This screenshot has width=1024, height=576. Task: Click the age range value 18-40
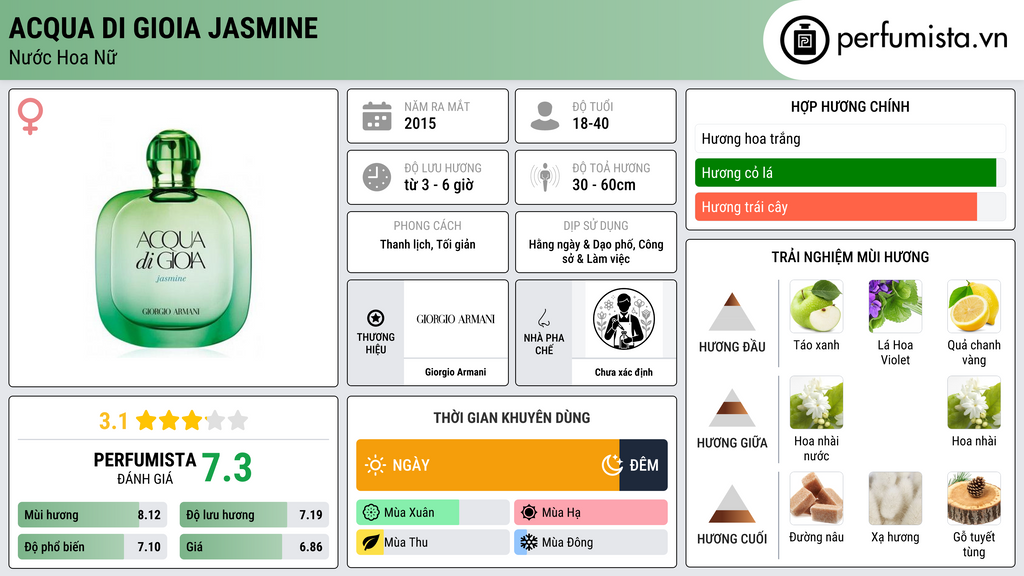590,123
